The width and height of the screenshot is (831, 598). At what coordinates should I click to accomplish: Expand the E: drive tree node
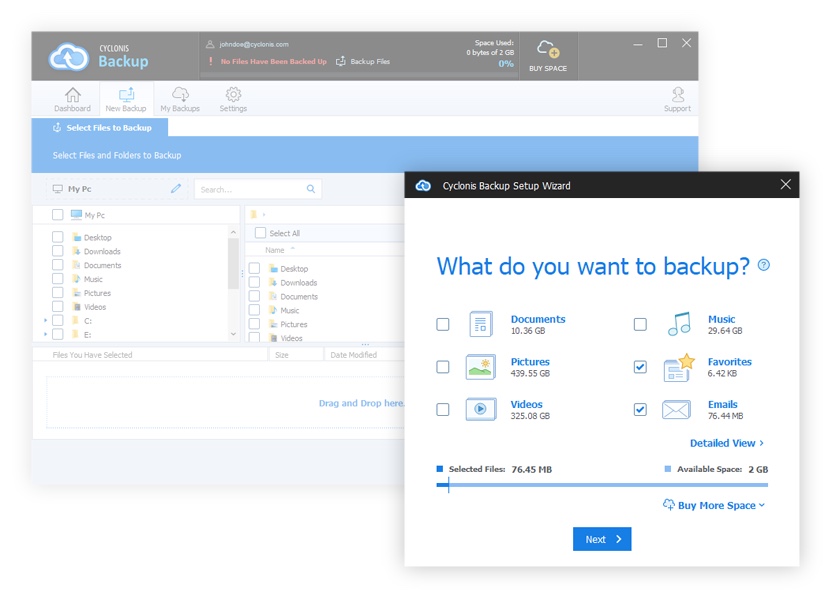tap(45, 335)
